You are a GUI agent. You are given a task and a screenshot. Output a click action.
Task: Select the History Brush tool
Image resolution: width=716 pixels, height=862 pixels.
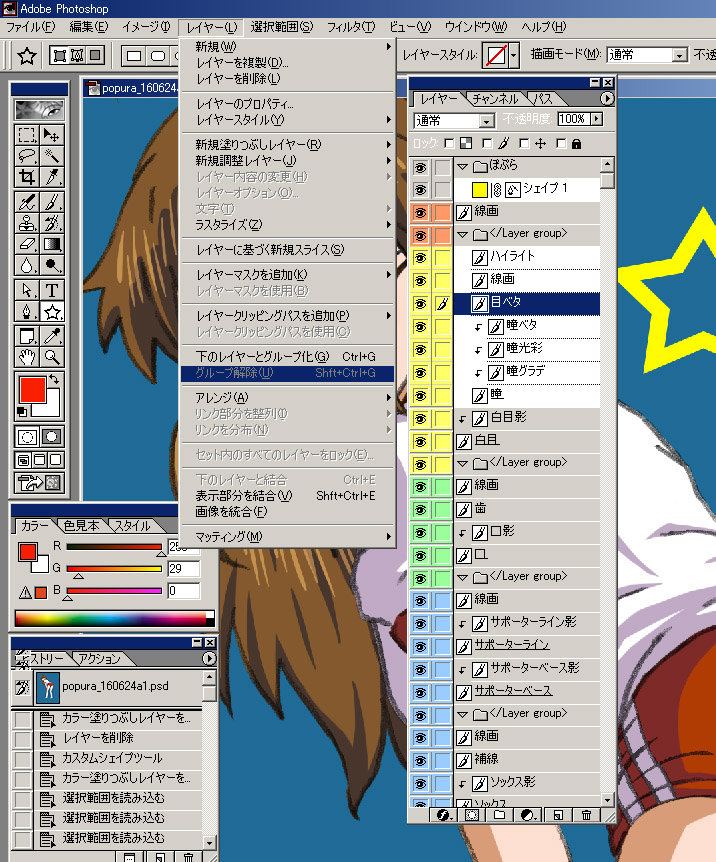click(x=52, y=223)
